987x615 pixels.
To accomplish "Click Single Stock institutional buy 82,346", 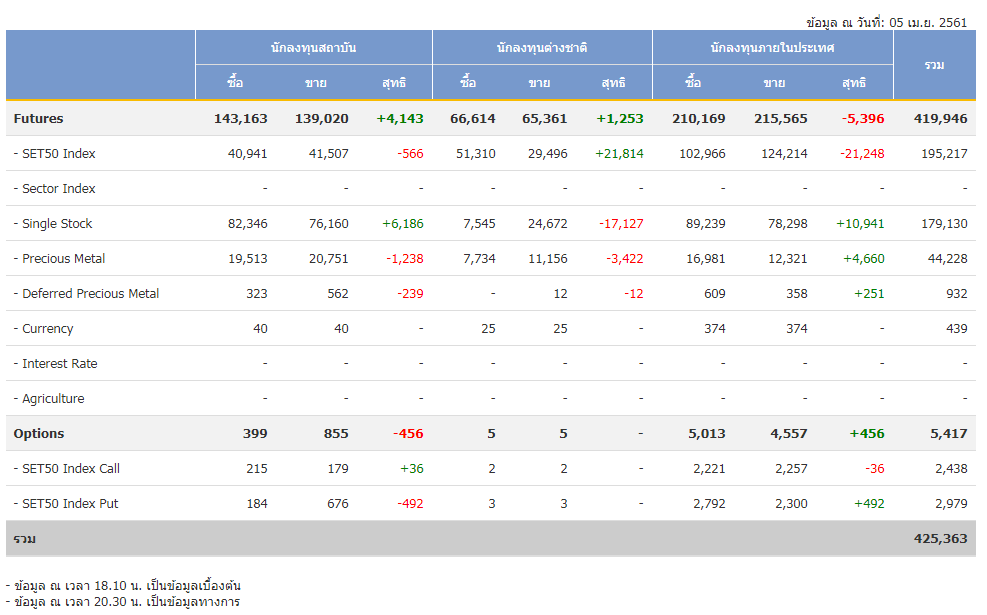I will pos(247,223).
